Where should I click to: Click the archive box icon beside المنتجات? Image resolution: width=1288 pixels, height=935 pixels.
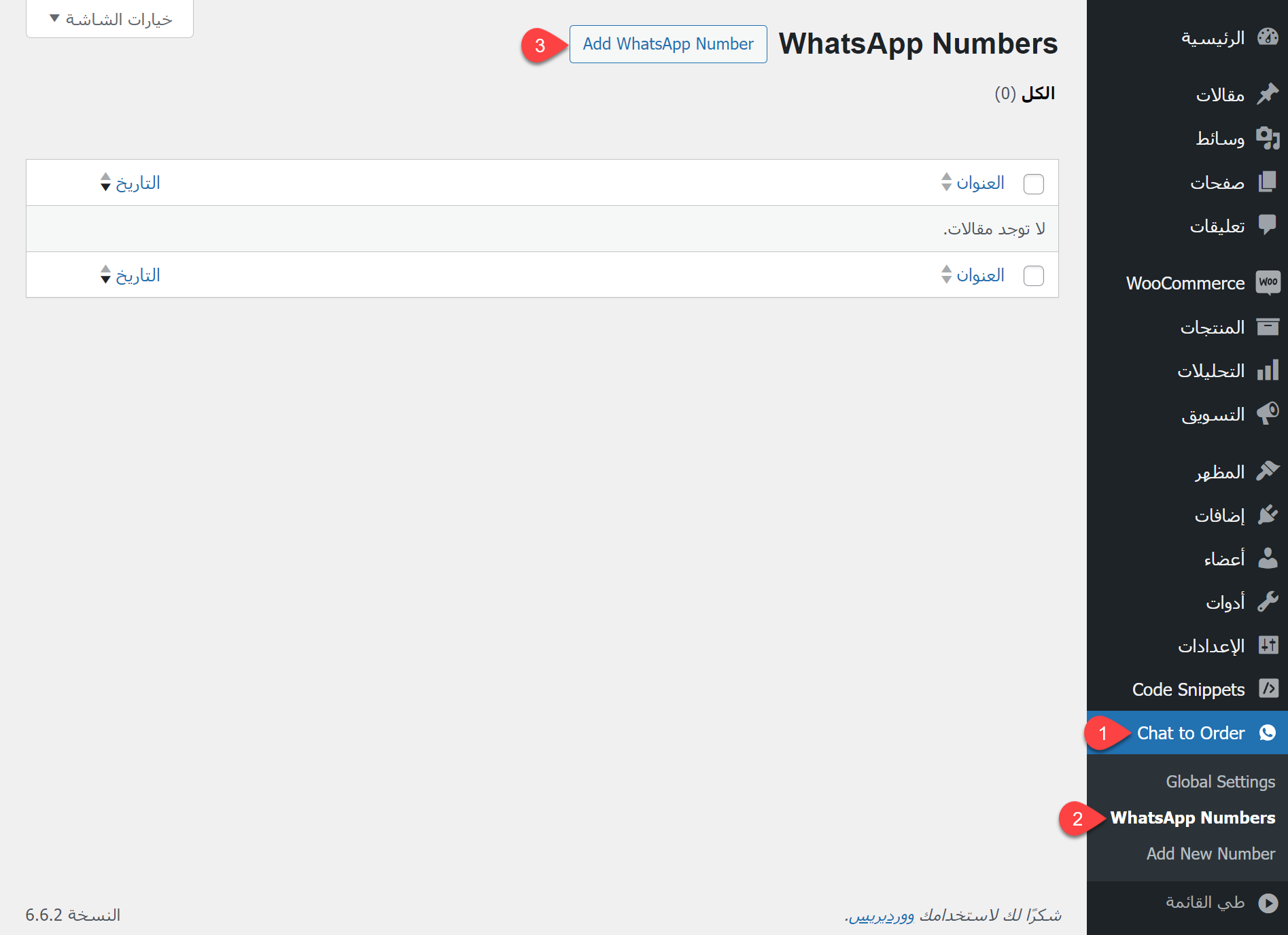point(1268,327)
